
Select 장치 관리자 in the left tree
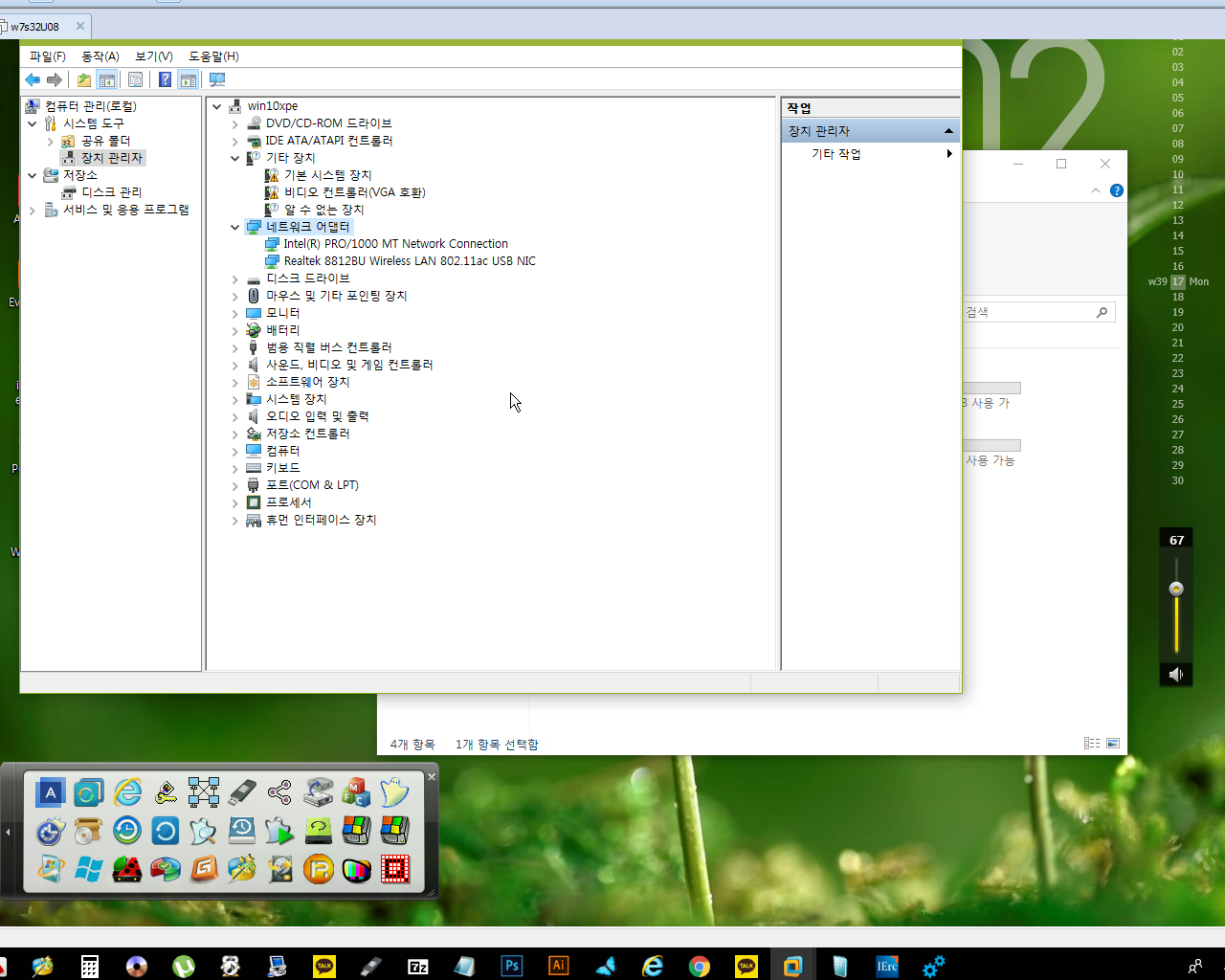click(111, 158)
